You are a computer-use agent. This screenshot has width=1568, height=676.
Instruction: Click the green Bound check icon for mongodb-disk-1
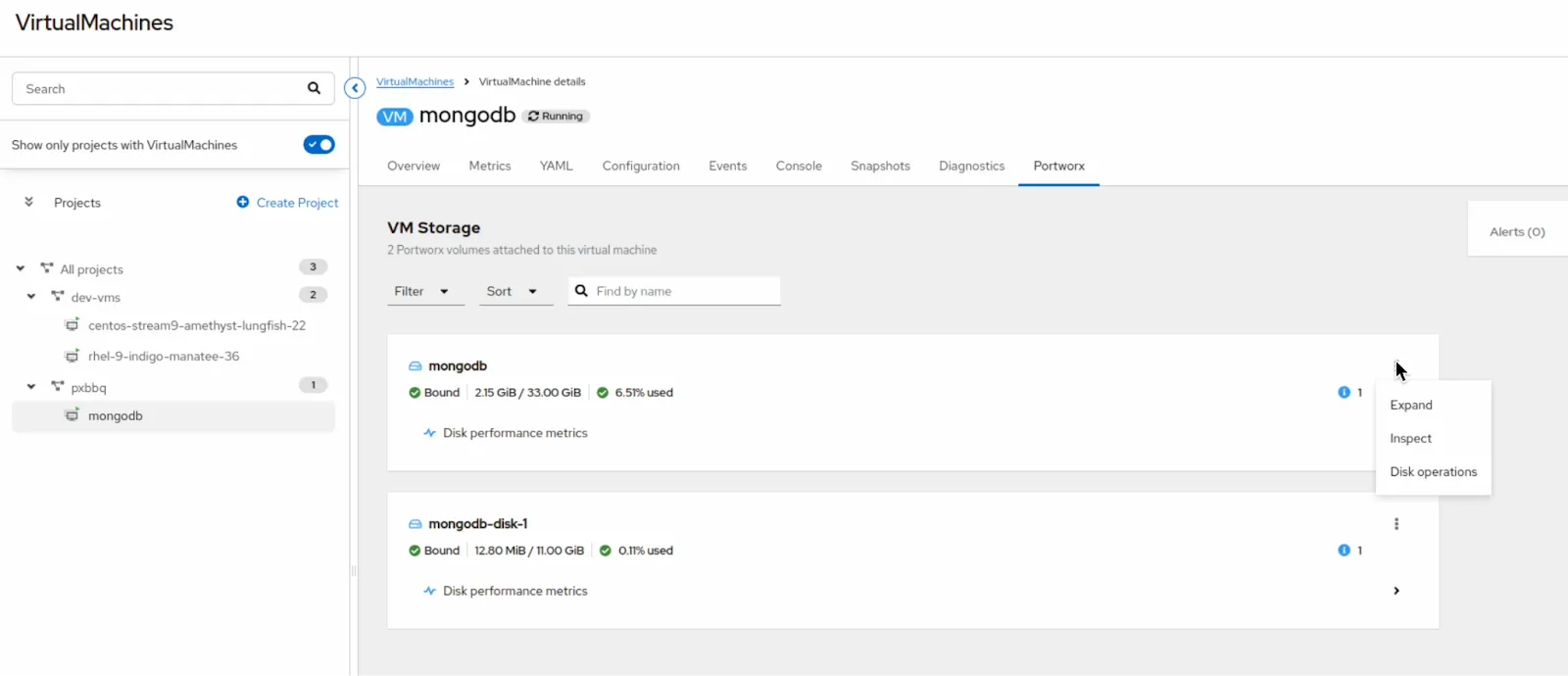[x=415, y=551]
